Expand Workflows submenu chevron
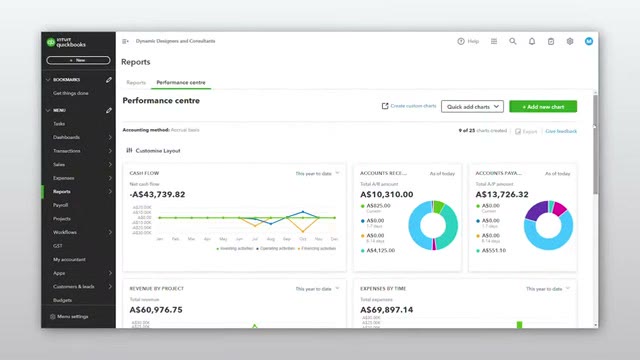The height and width of the screenshot is (360, 640). click(110, 232)
